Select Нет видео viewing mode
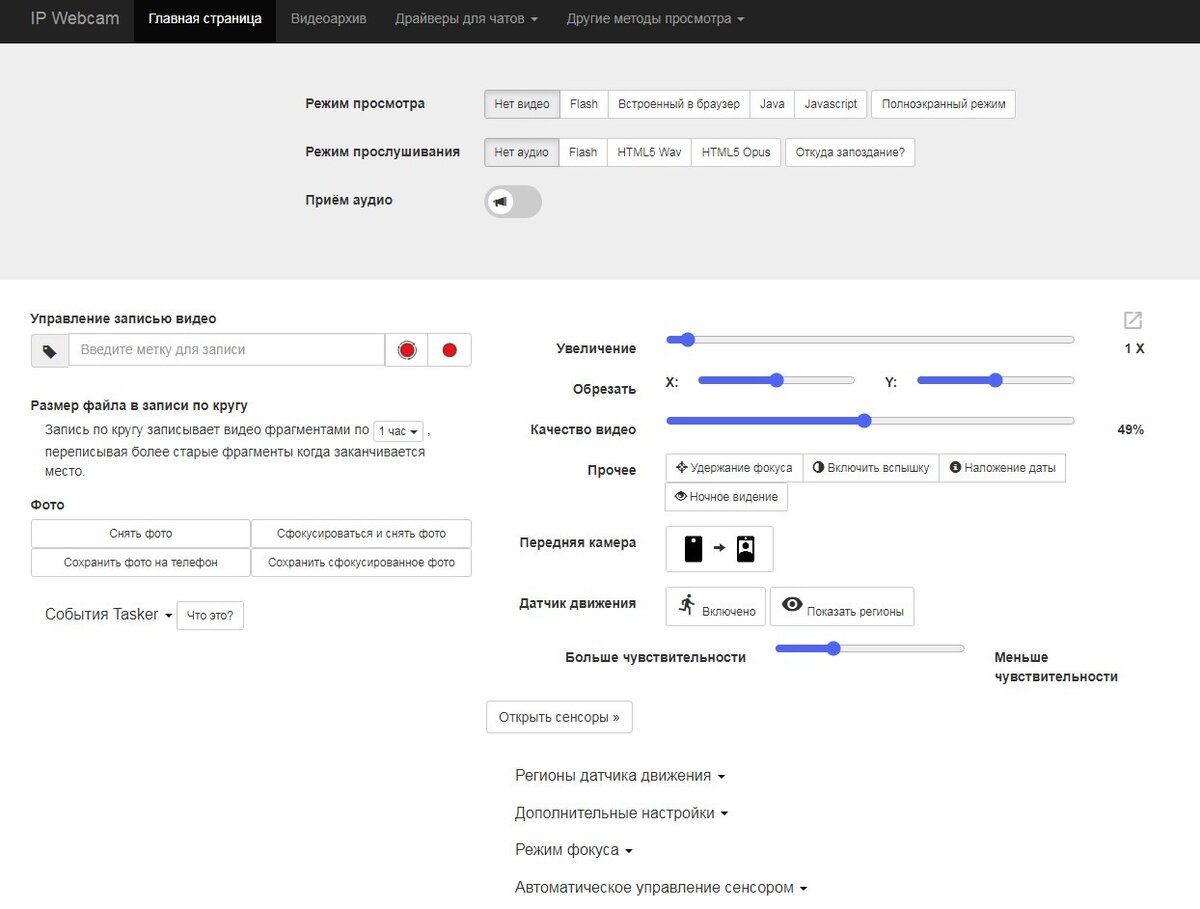1200x909 pixels. click(522, 104)
